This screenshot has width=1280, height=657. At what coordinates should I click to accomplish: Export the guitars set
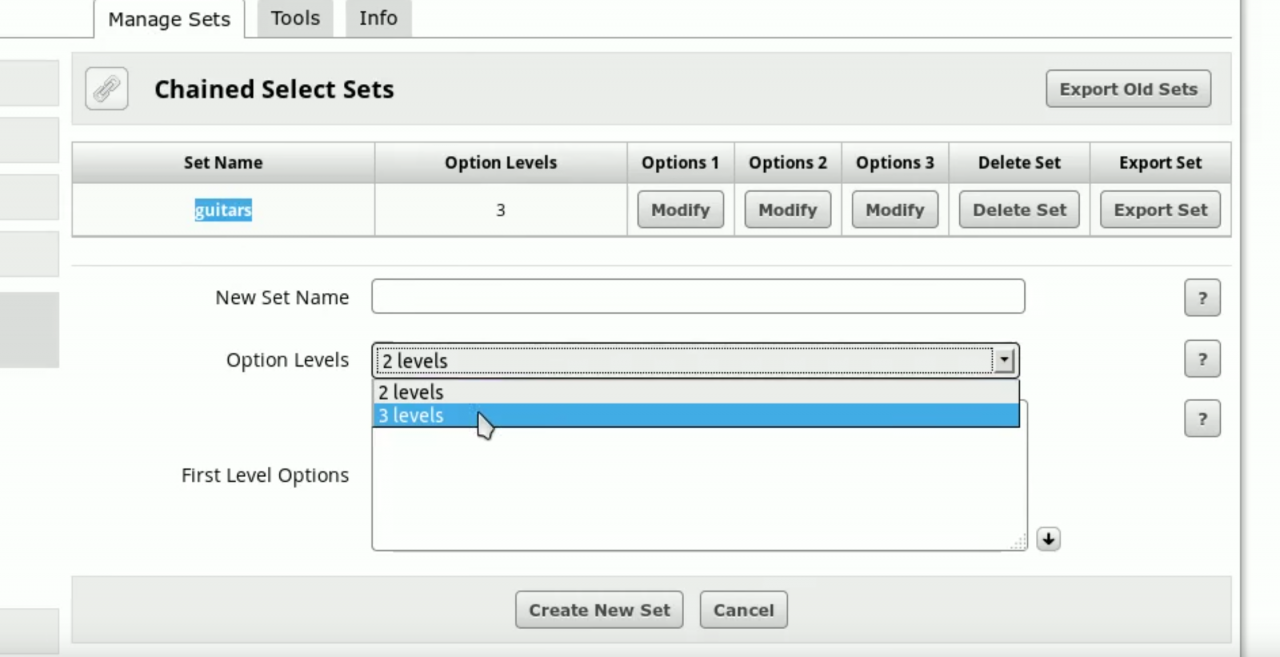coord(1160,210)
